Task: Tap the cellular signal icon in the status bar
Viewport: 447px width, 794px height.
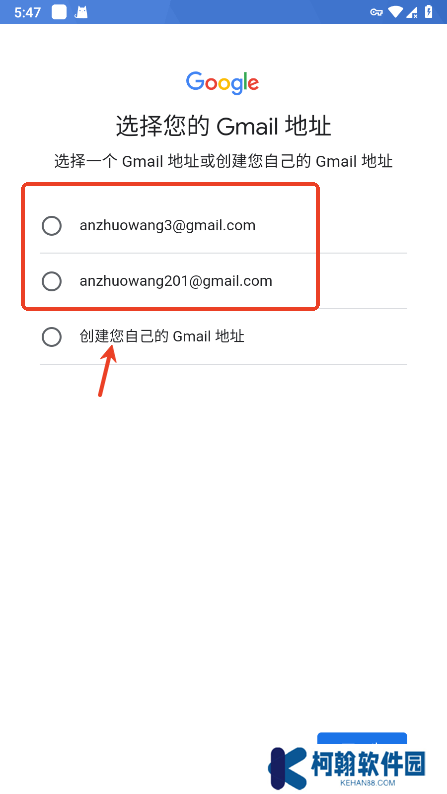Action: (x=412, y=12)
